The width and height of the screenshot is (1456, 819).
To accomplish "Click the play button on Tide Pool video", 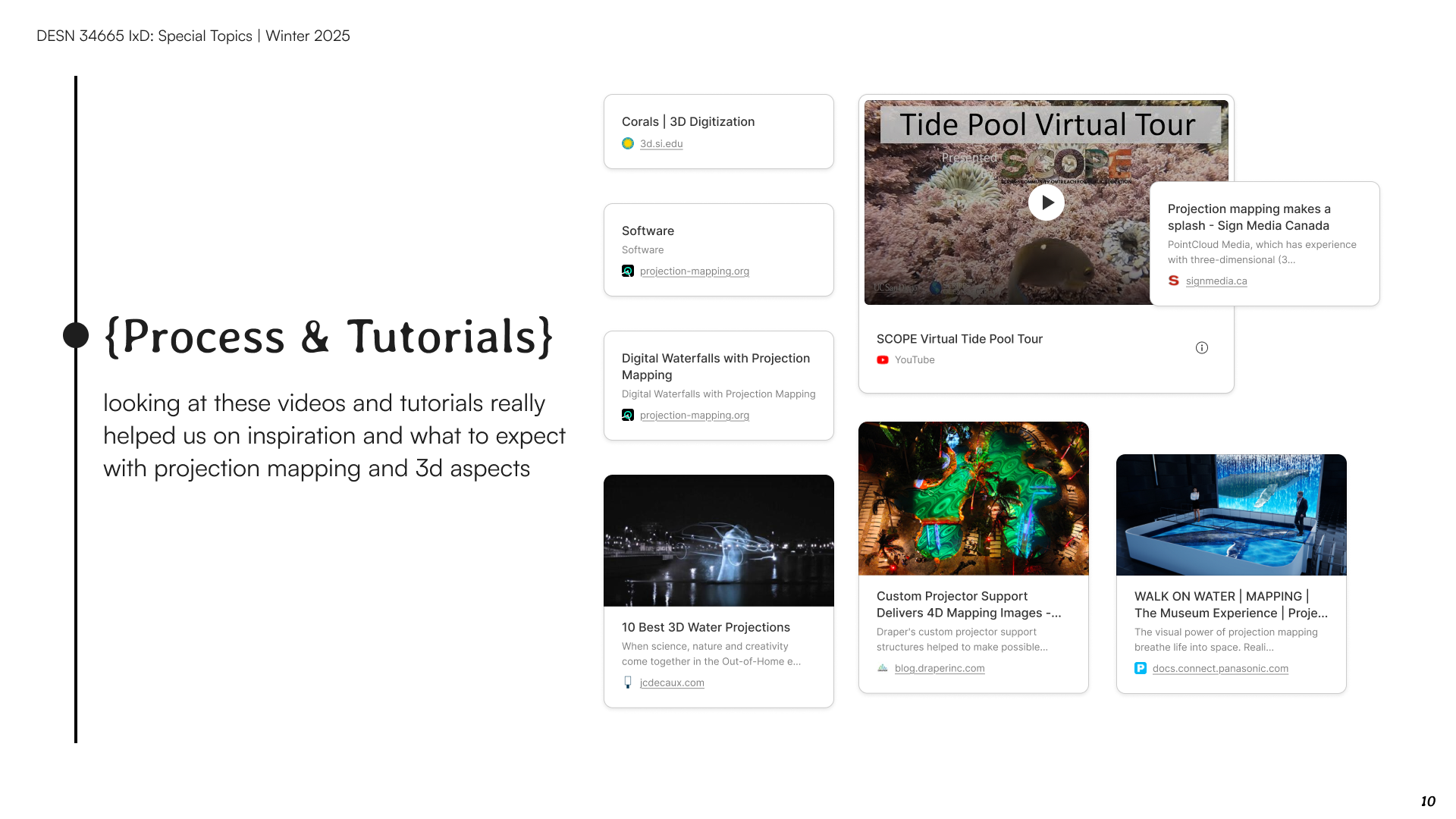I will click(x=1046, y=202).
